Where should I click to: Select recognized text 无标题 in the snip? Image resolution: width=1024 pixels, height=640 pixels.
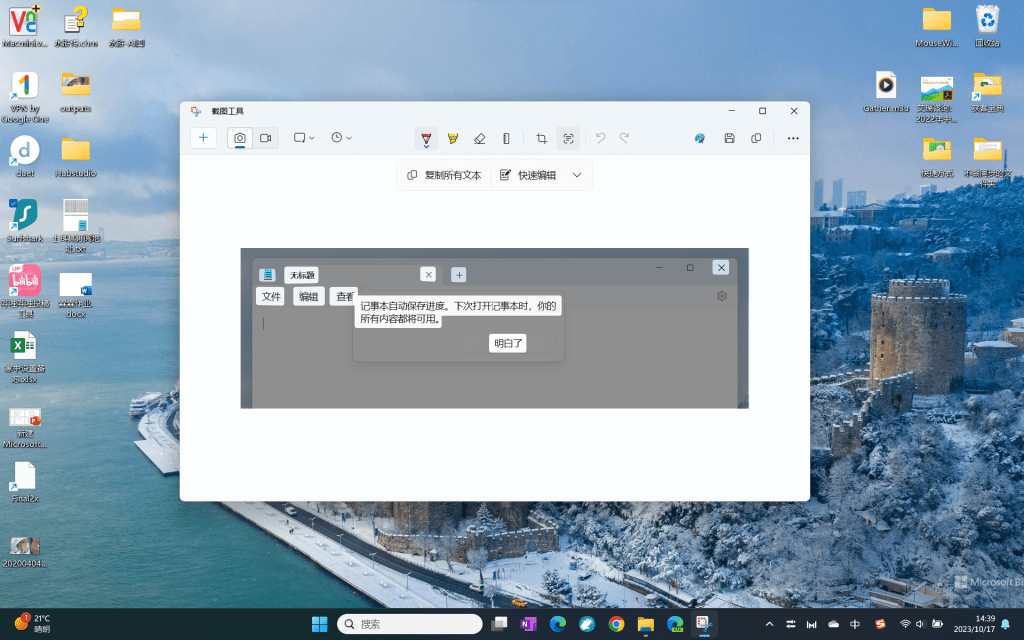coord(302,275)
